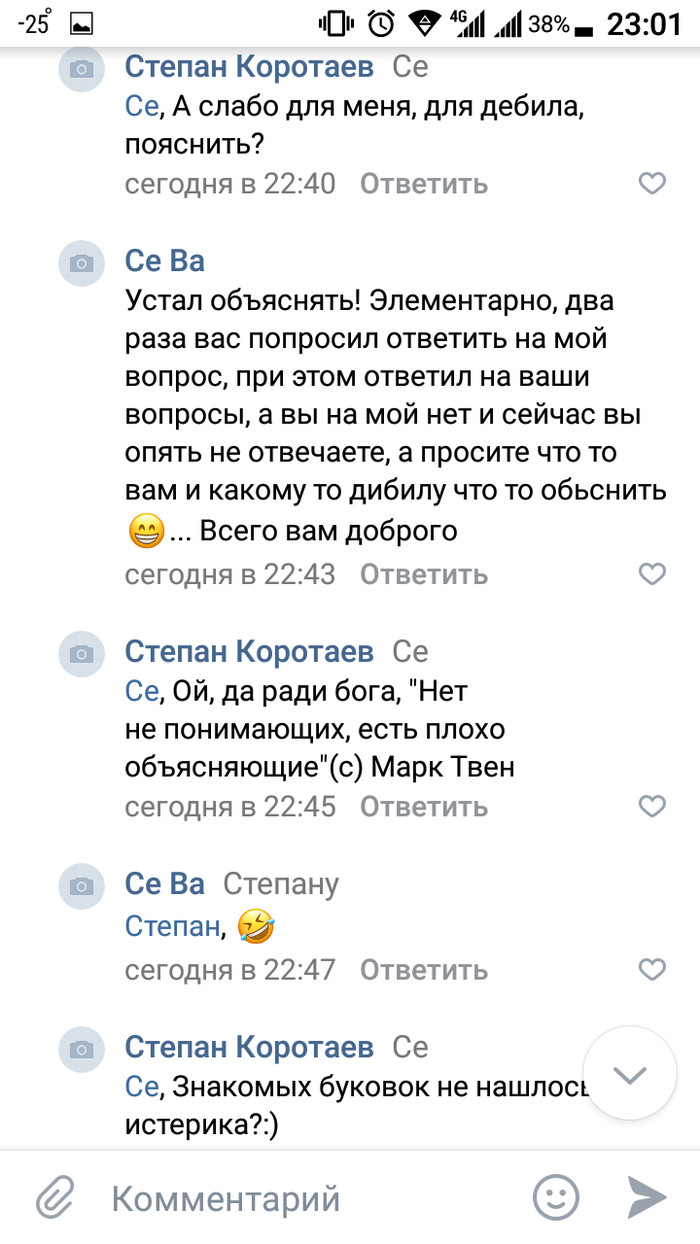Open Се Ва profile name above long comment
This screenshot has width=700, height=1244.
165,261
